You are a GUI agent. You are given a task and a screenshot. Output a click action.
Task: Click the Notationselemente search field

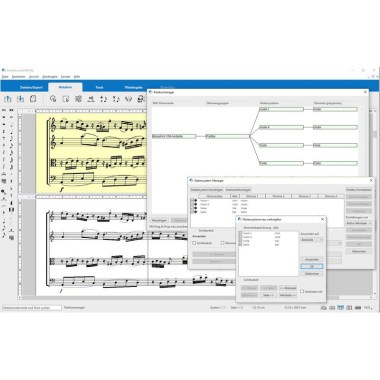pyautogui.click(x=32, y=308)
